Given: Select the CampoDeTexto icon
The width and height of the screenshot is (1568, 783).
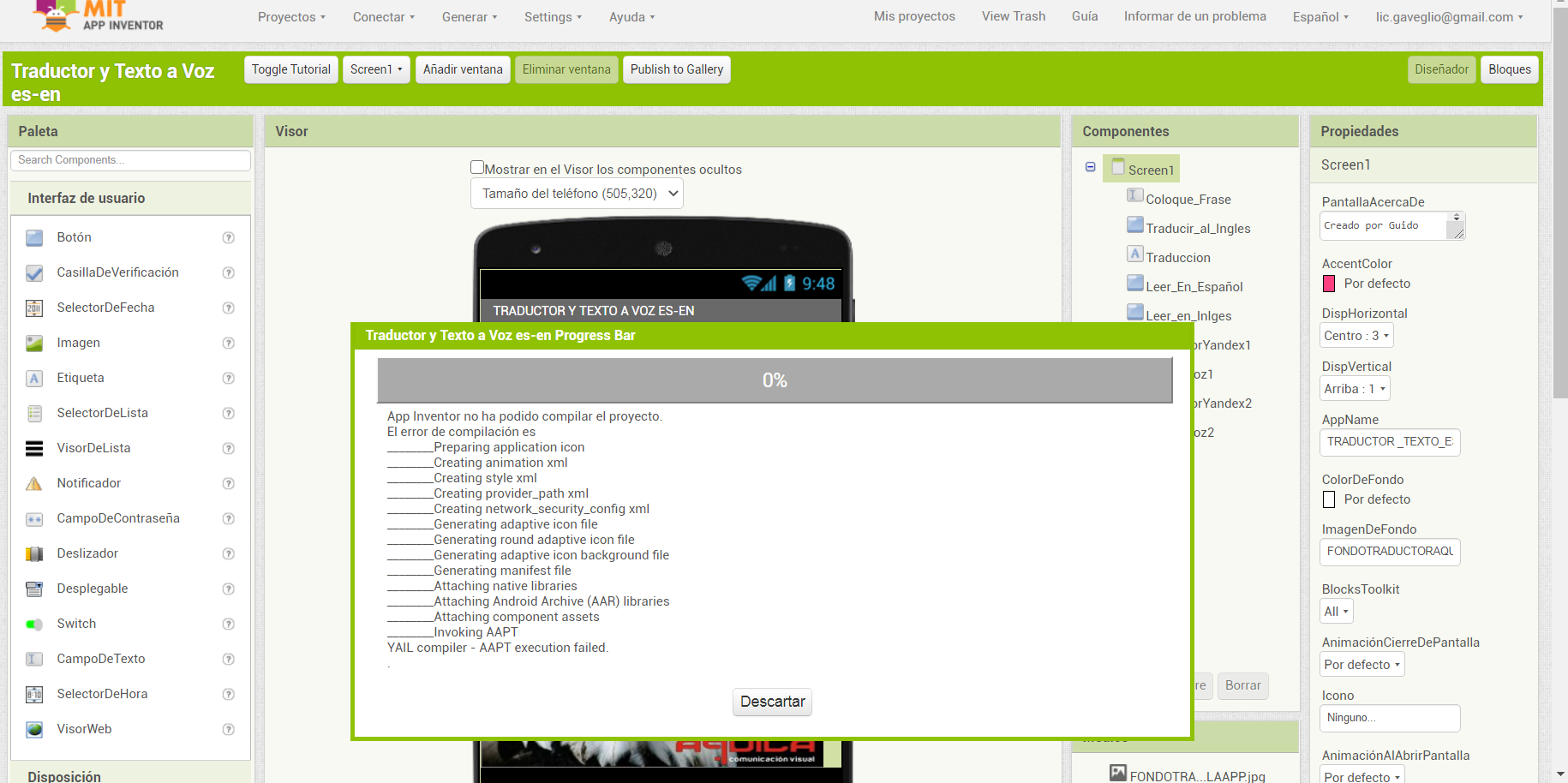Looking at the screenshot, I should coord(34,660).
